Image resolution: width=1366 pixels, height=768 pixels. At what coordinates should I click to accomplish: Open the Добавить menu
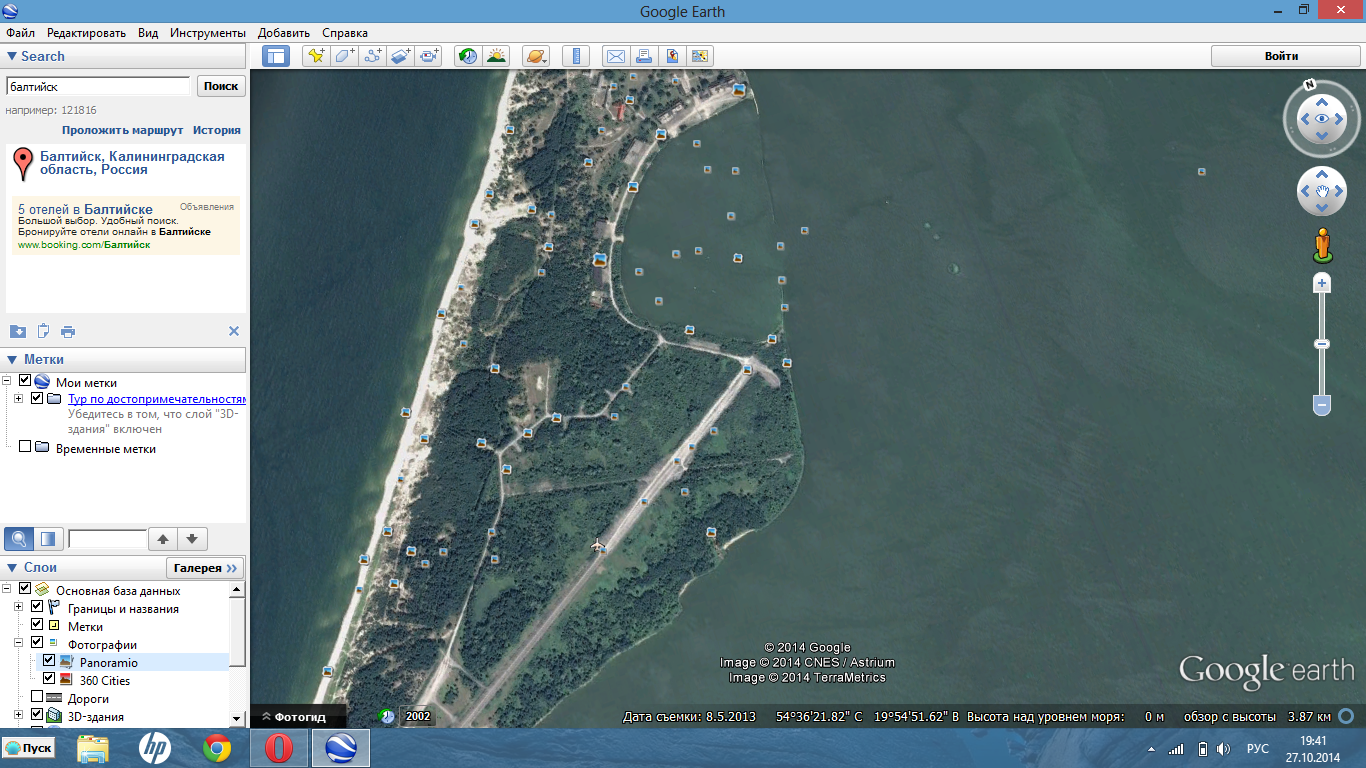283,33
